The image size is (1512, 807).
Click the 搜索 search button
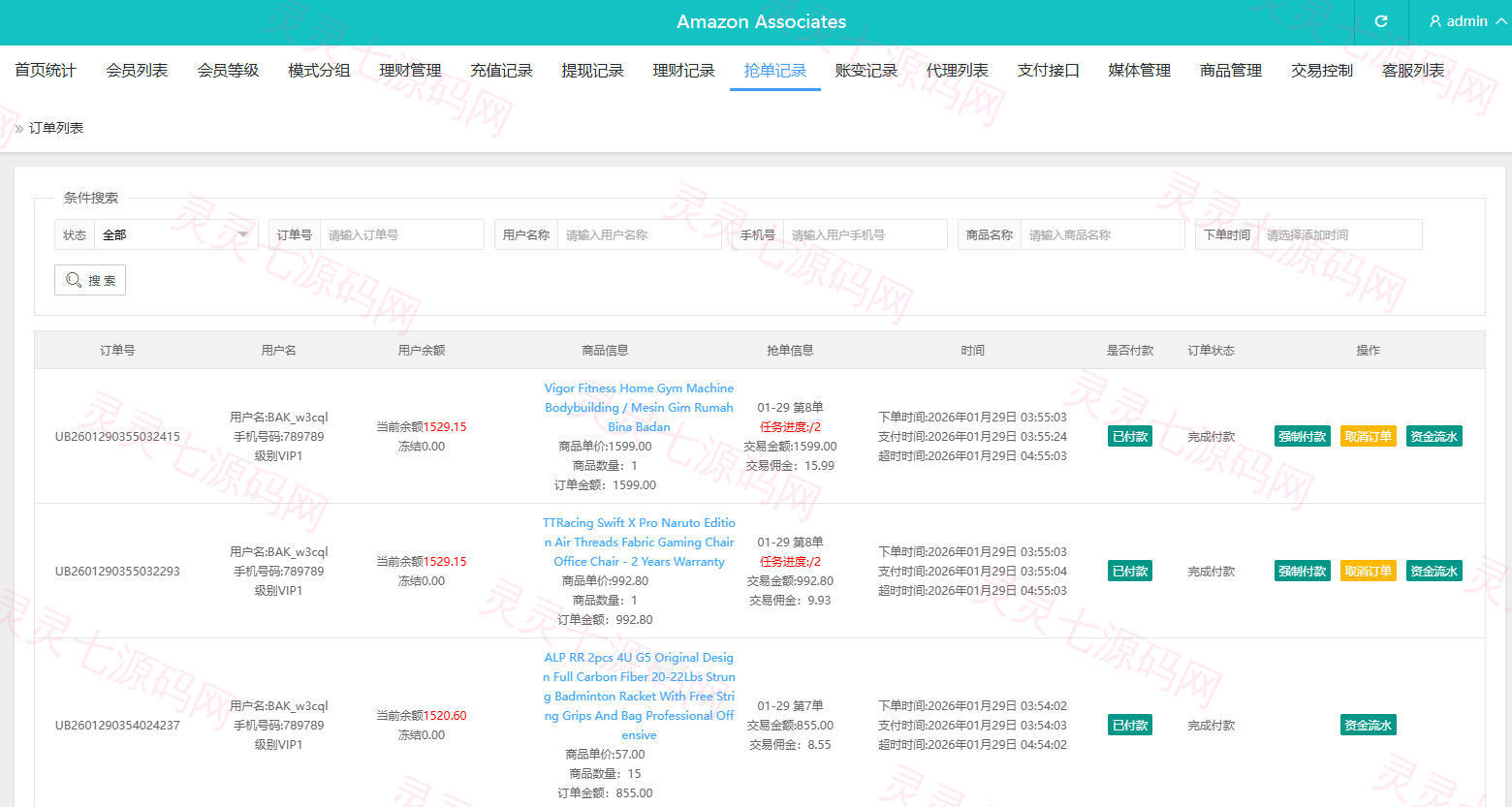pos(90,280)
